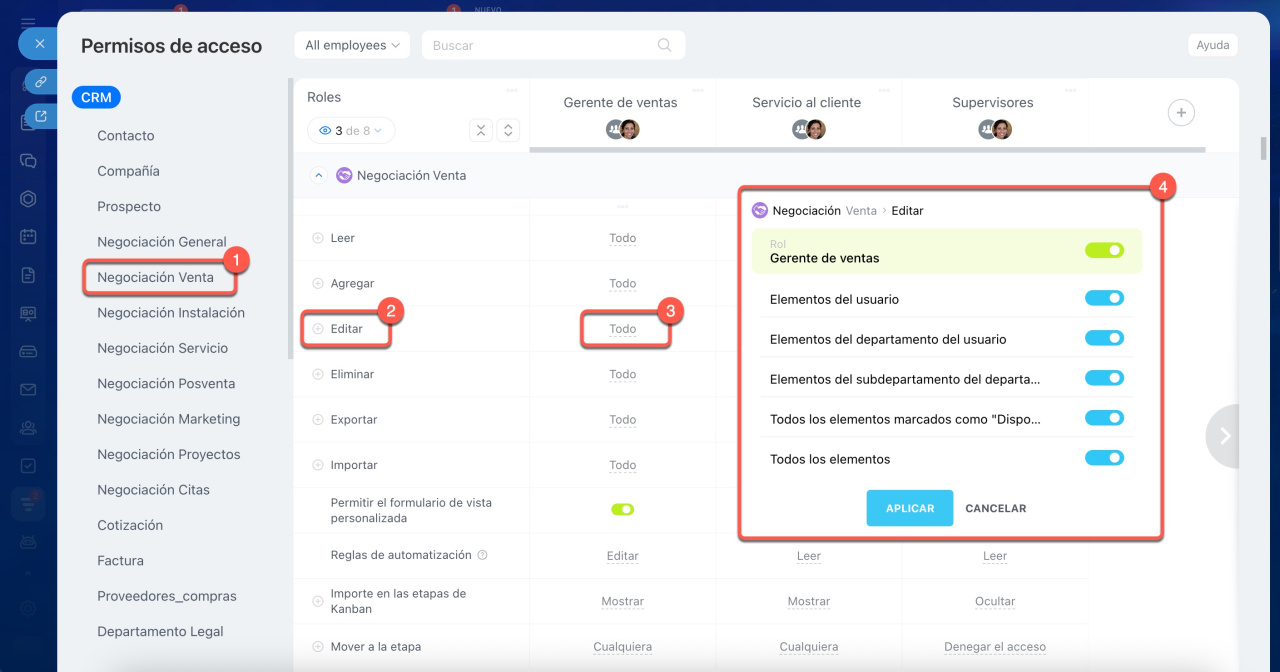The height and width of the screenshot is (672, 1280).
Task: Click the magnifier icon in the Buscar field
Action: coord(665,45)
